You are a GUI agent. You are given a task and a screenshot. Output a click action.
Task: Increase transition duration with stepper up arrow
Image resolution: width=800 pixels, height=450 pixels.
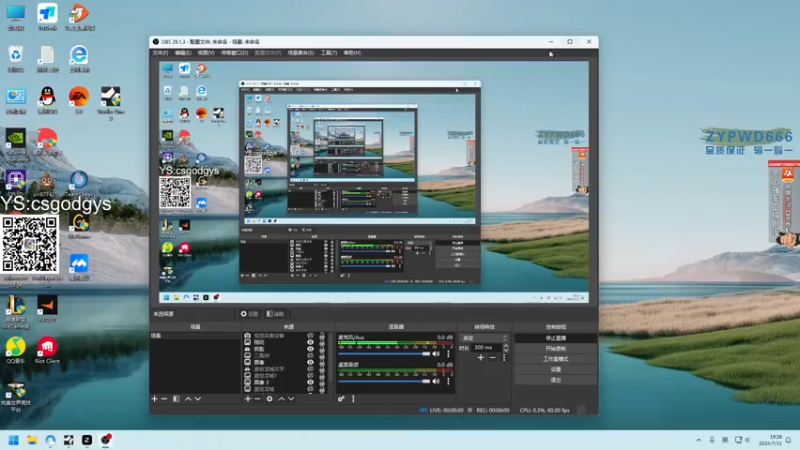(506, 345)
